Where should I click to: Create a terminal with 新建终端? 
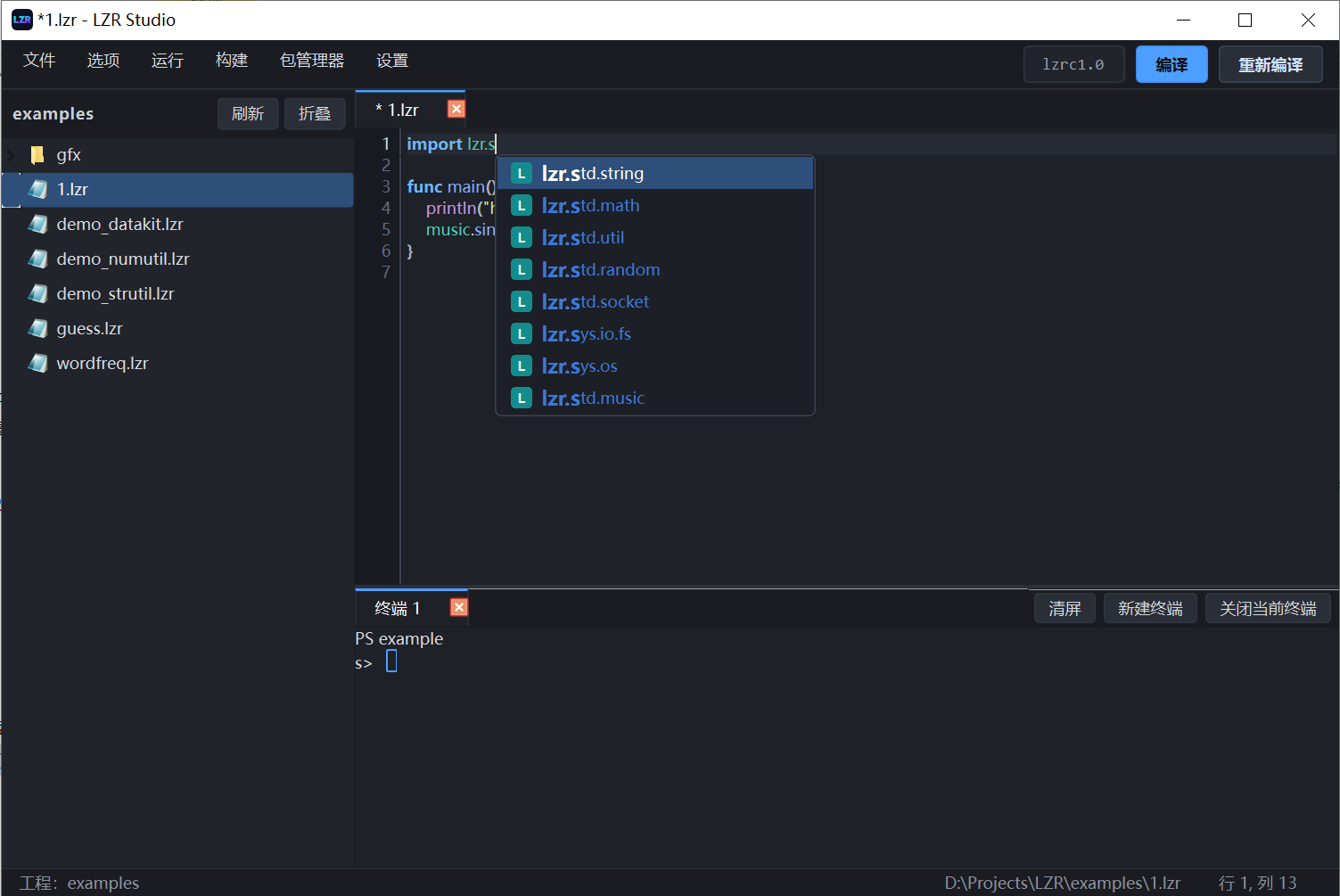tap(1150, 608)
